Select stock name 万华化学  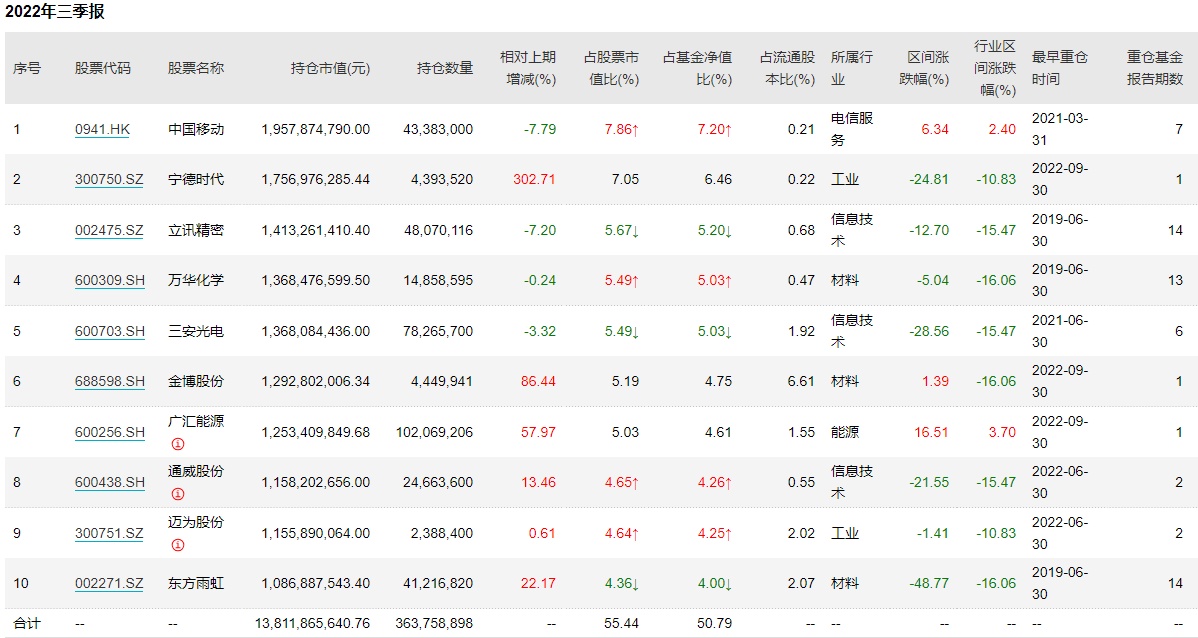(196, 280)
